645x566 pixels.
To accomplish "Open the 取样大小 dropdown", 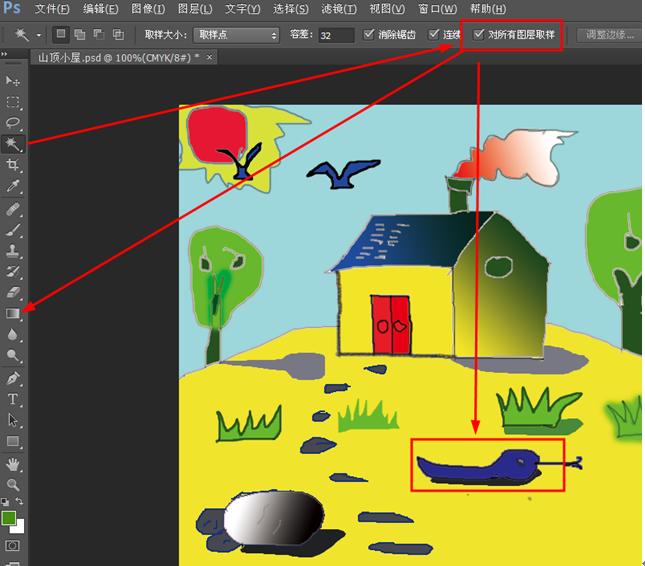I will pyautogui.click(x=236, y=35).
